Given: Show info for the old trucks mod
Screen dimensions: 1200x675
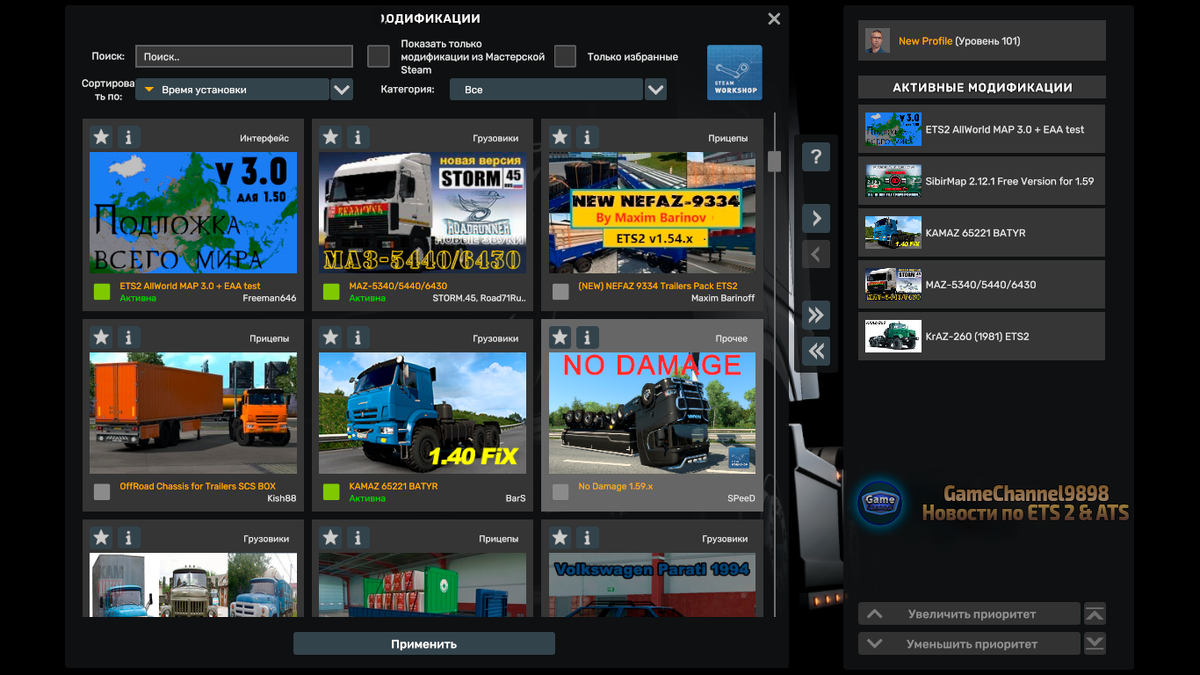Looking at the screenshot, I should 128,537.
